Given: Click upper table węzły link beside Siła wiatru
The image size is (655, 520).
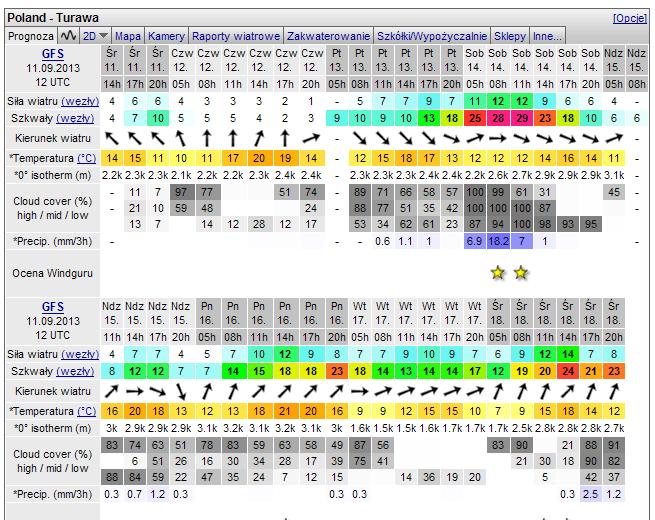Looking at the screenshot, I should point(80,101).
